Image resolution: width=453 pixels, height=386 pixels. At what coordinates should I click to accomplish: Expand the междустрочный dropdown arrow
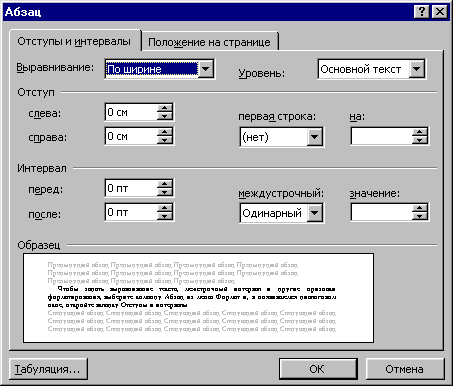314,213
